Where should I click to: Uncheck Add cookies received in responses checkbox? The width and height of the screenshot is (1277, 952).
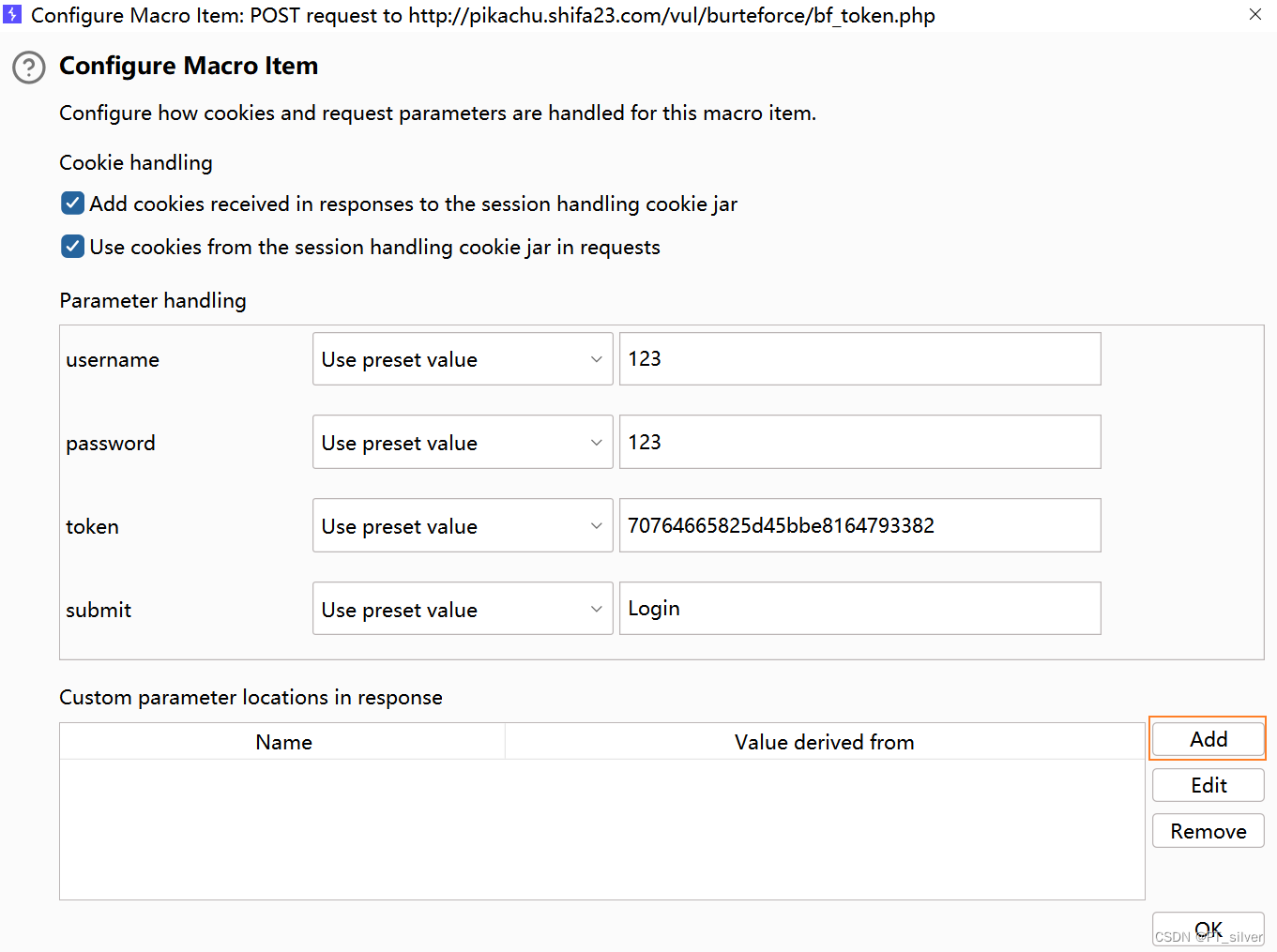tap(72, 204)
